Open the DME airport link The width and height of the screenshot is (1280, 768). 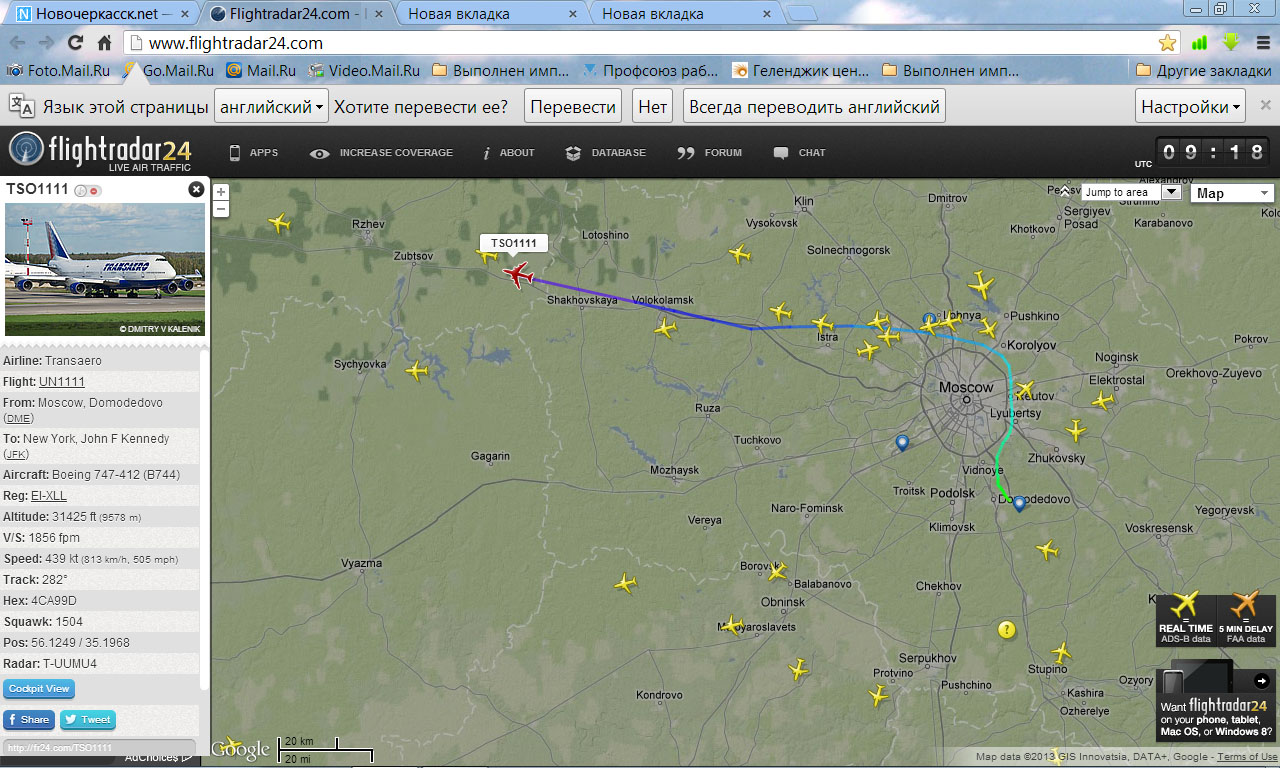click(x=19, y=418)
